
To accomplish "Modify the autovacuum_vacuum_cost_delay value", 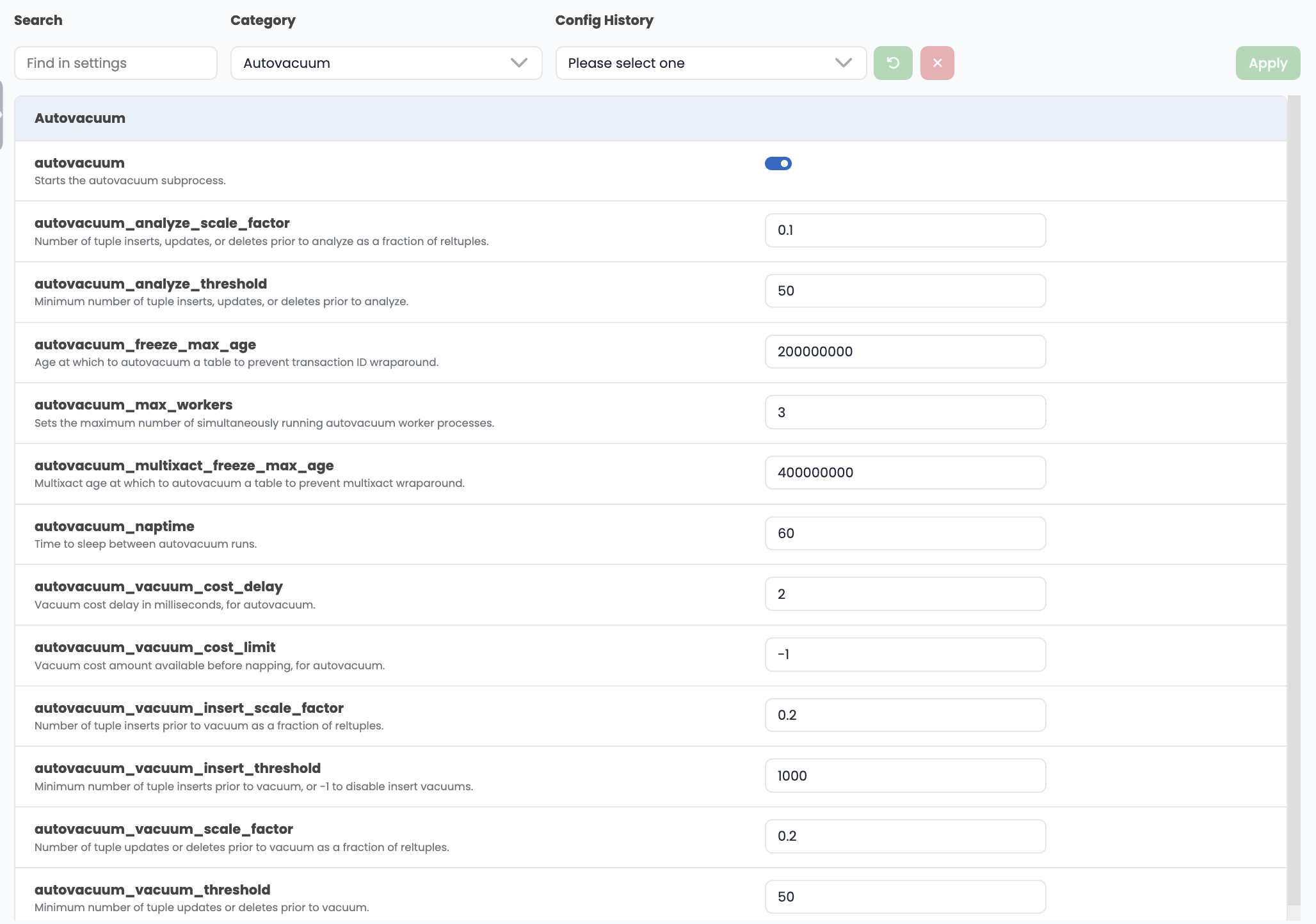I will pyautogui.click(x=904, y=594).
